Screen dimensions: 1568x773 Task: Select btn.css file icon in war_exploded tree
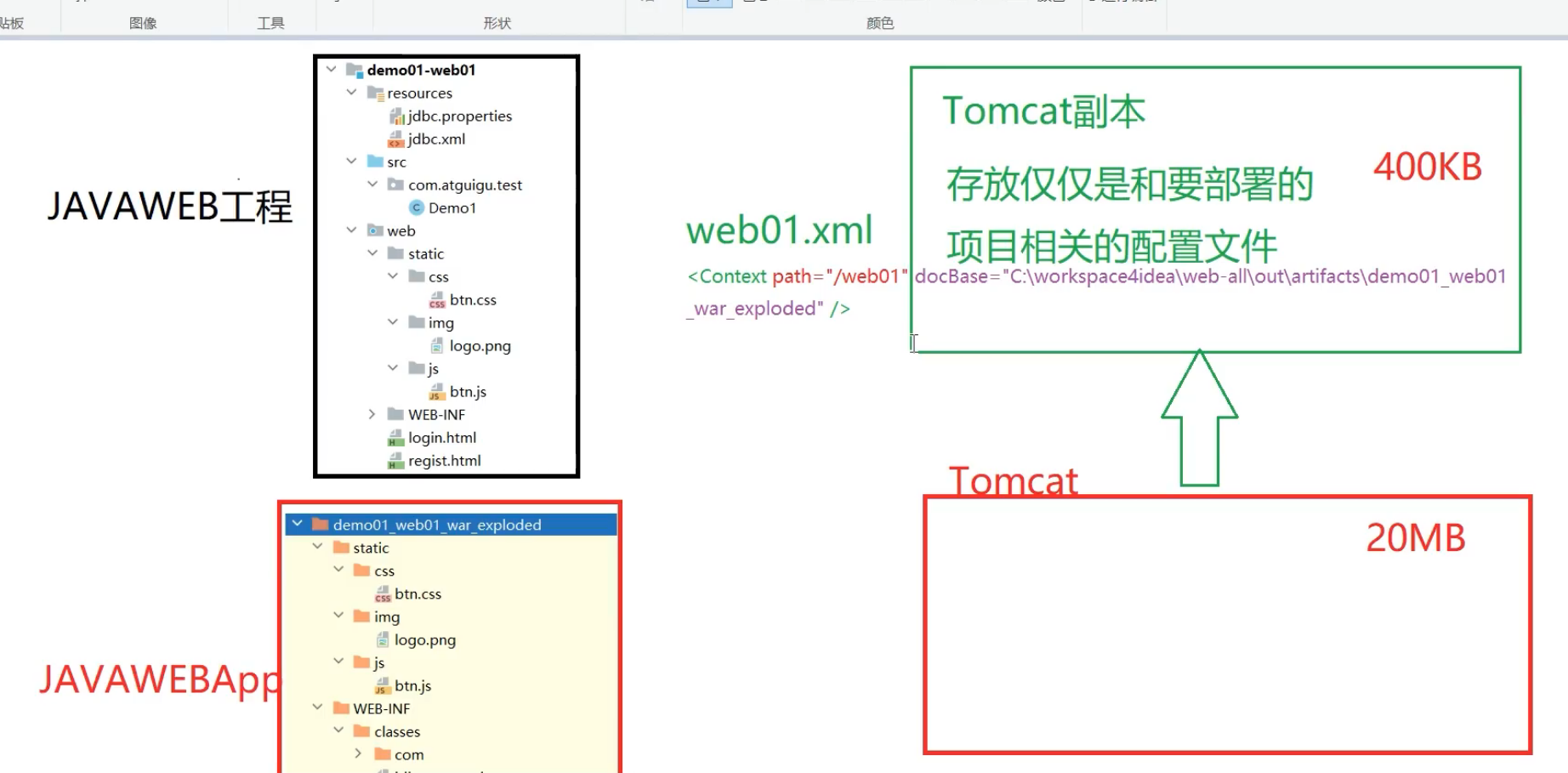click(383, 594)
